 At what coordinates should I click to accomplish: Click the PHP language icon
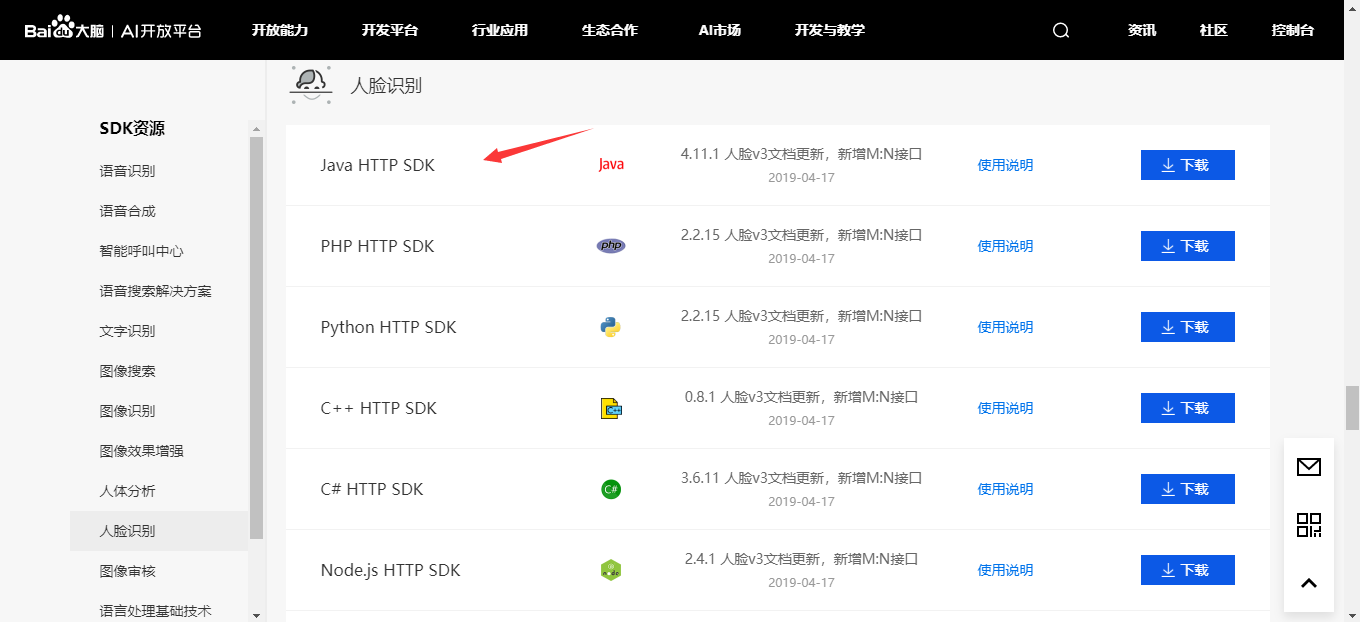(x=610, y=245)
